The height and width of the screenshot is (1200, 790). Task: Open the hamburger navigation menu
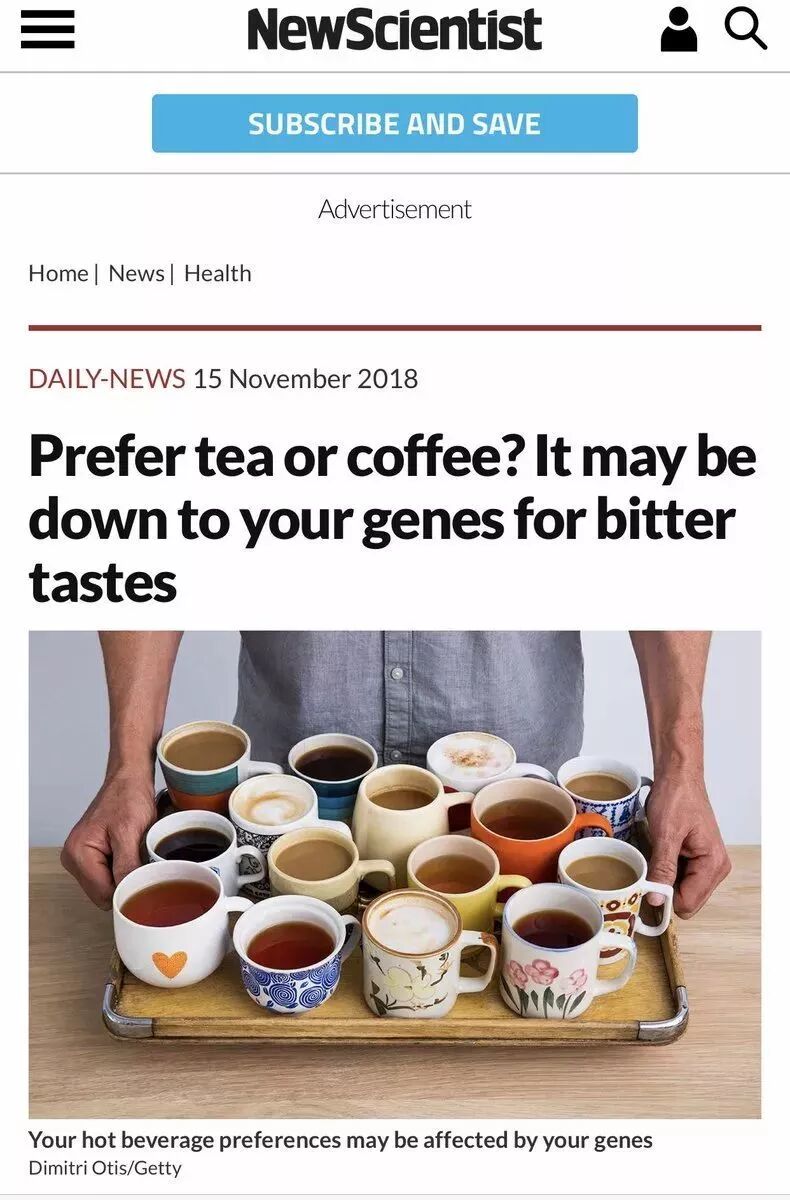click(47, 30)
